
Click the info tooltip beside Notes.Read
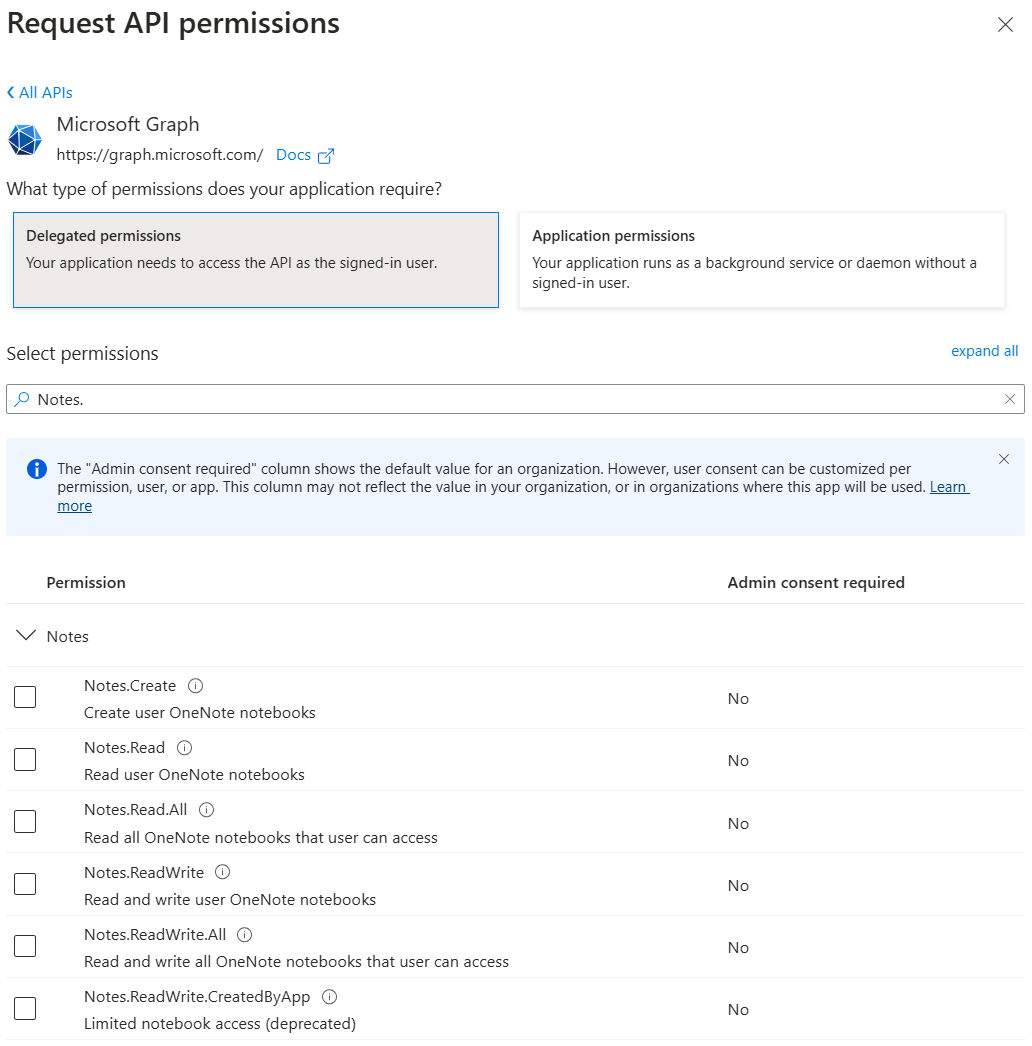coord(183,747)
